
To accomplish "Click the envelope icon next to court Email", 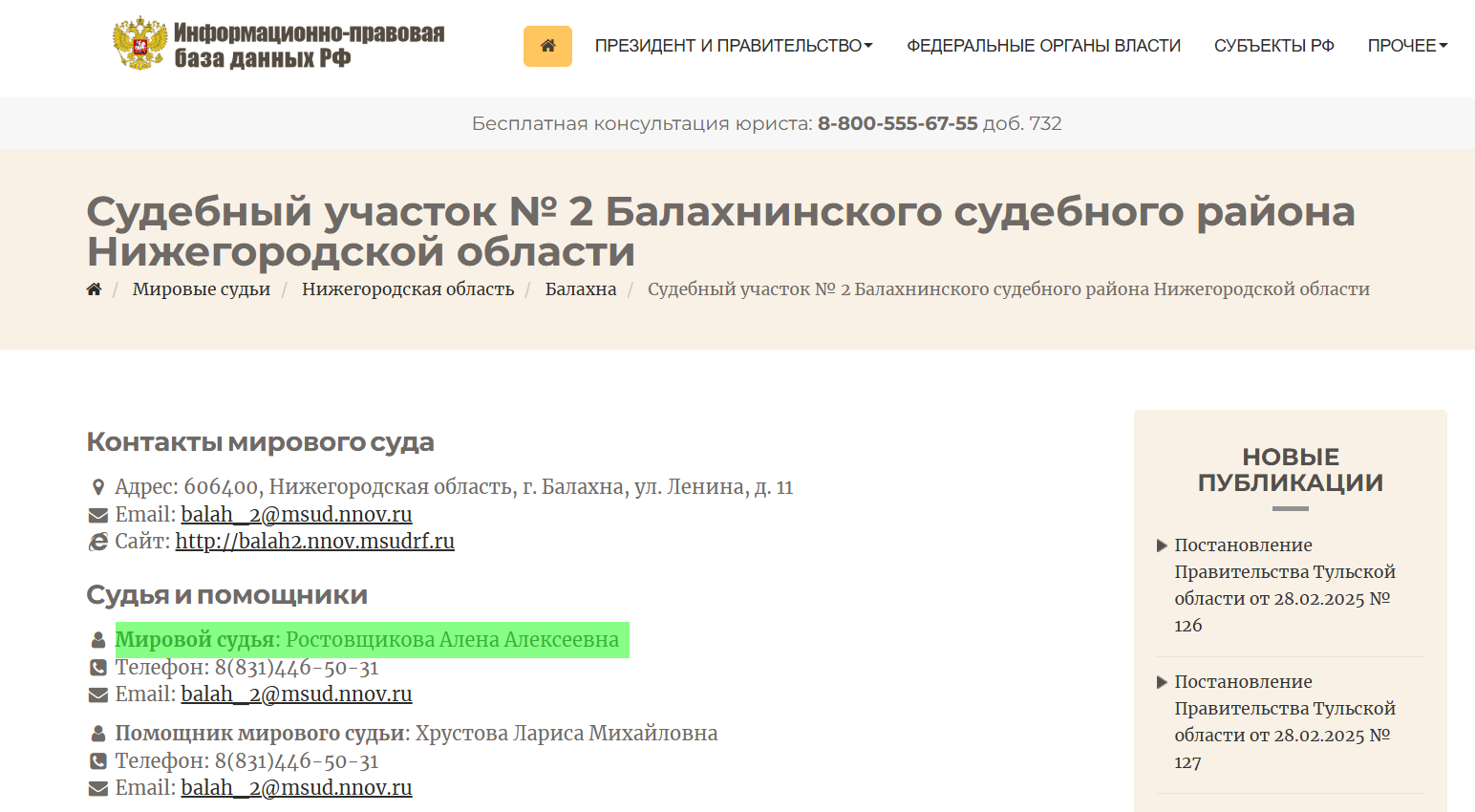I will tap(97, 514).
